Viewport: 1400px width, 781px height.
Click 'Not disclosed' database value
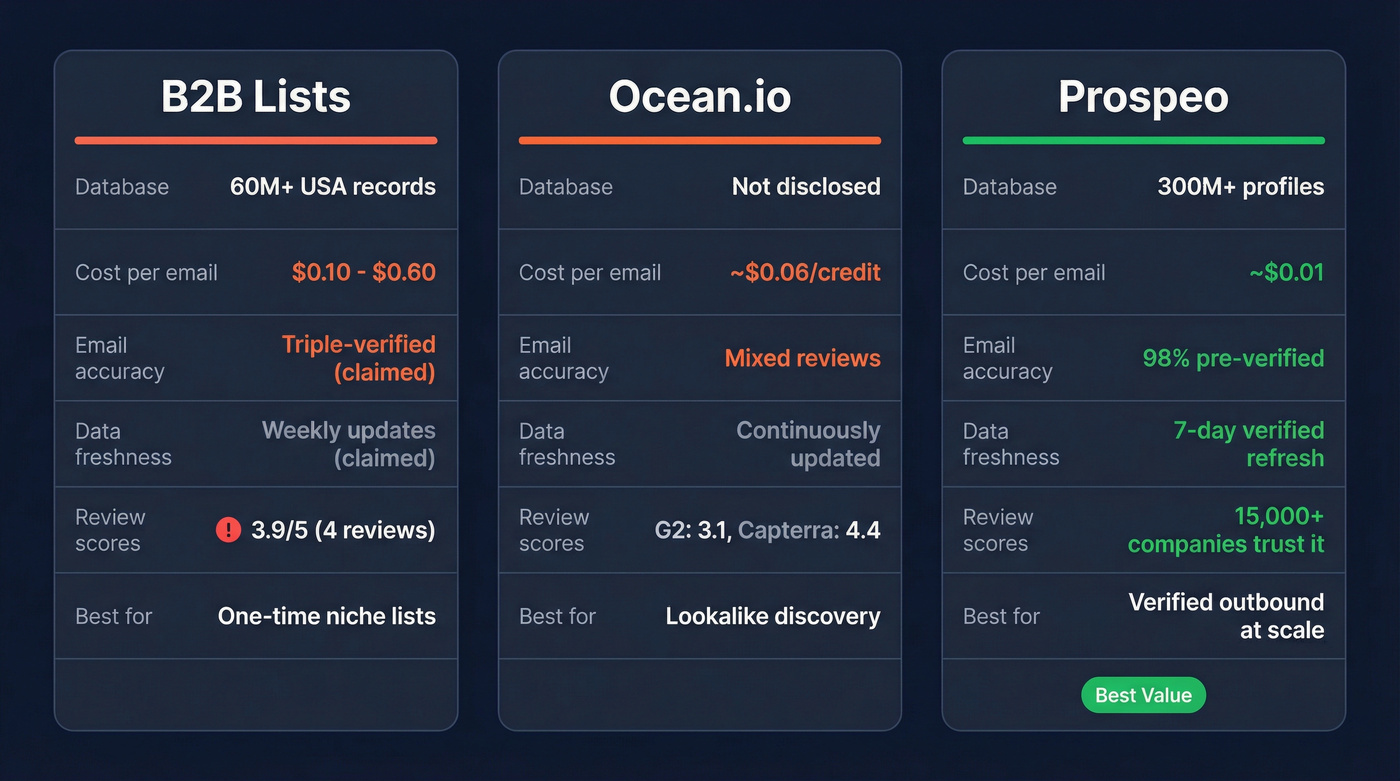click(x=806, y=187)
